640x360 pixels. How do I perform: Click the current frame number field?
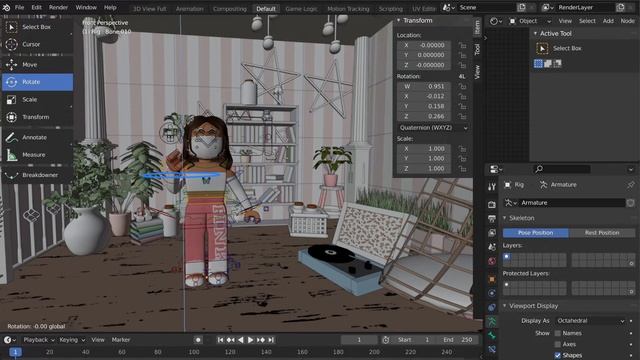pyautogui.click(x=359, y=340)
